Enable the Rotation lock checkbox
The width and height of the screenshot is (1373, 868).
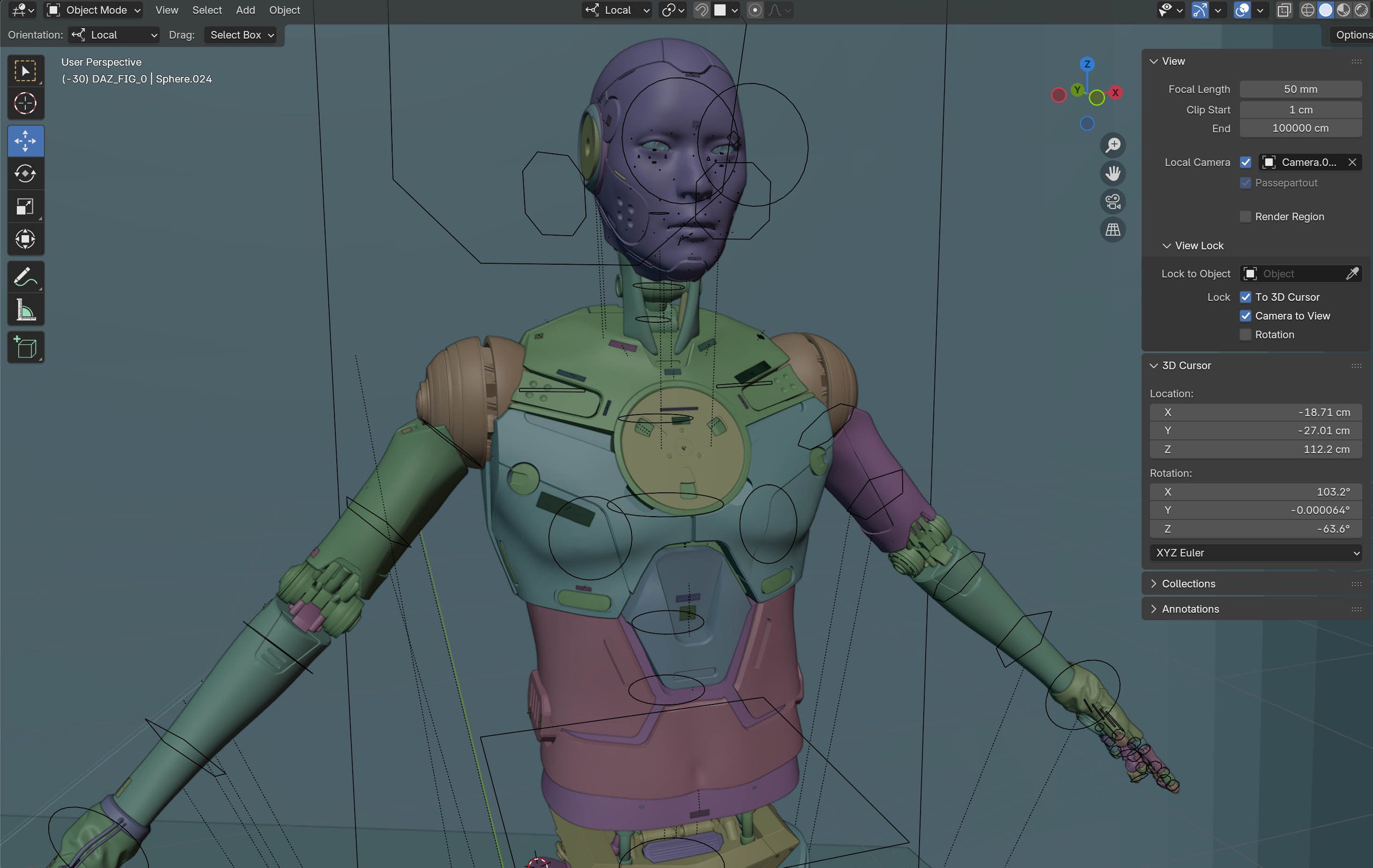[1245, 334]
